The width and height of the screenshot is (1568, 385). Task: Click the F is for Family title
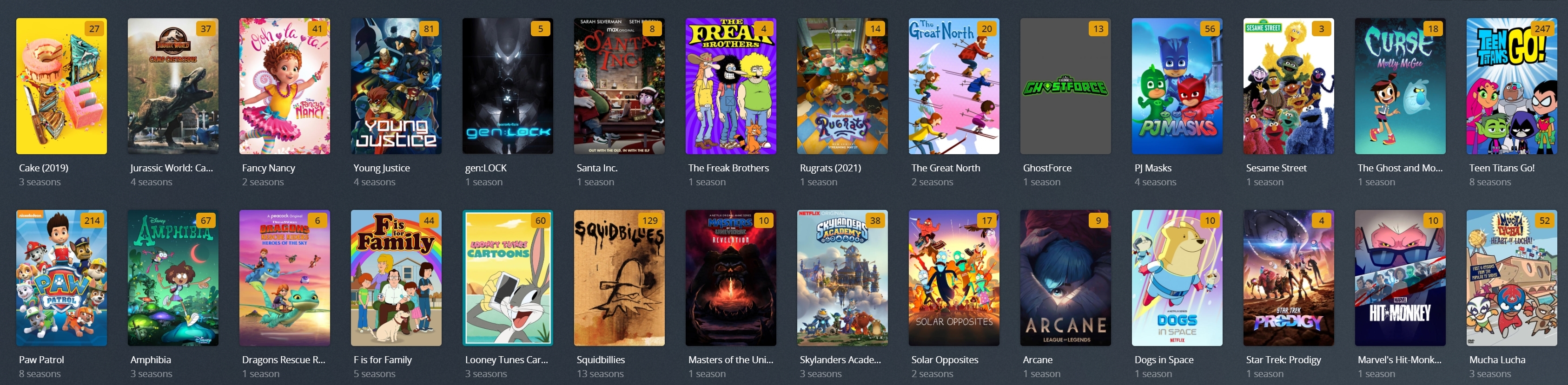coord(382,360)
